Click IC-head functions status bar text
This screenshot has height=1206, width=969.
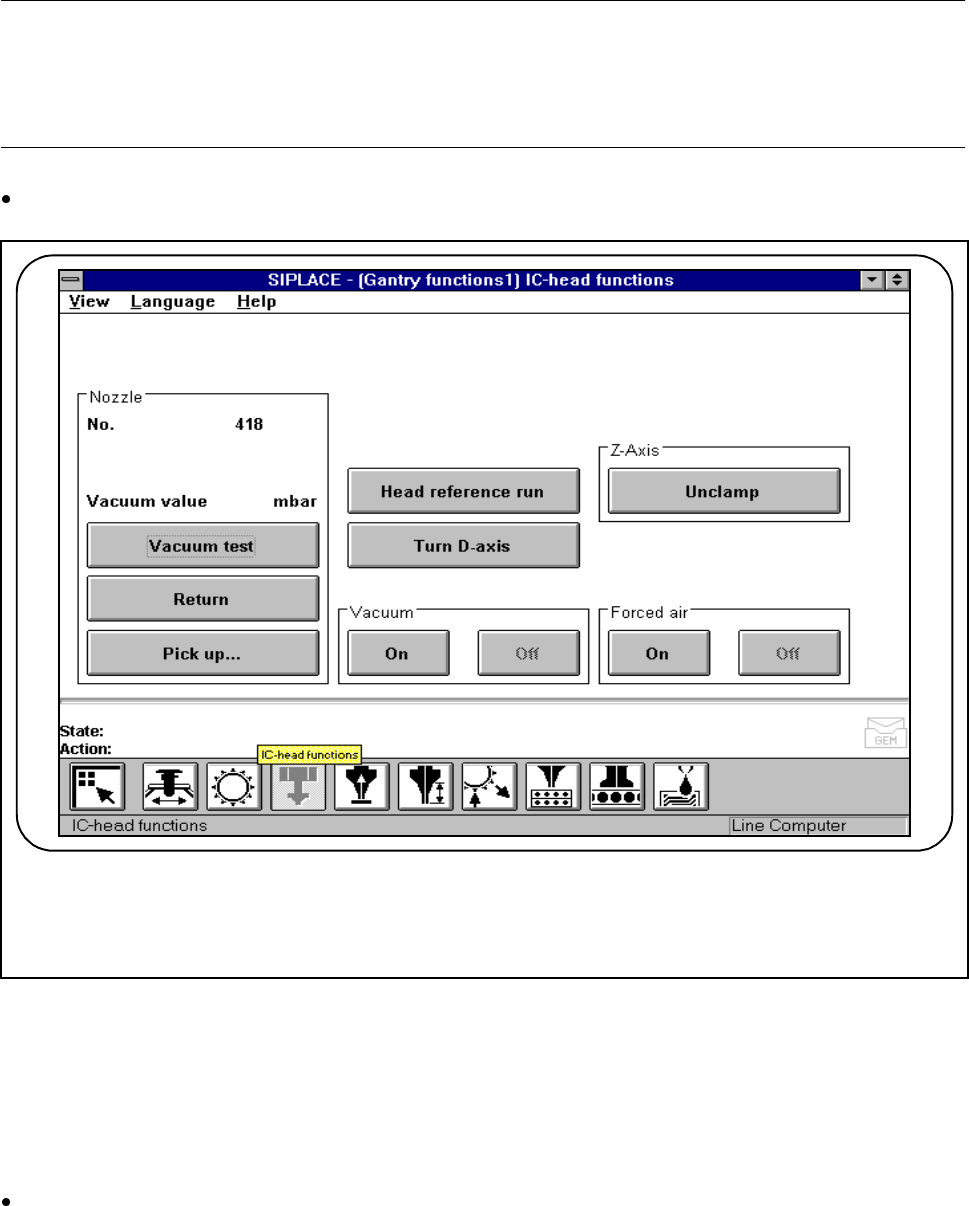click(138, 826)
